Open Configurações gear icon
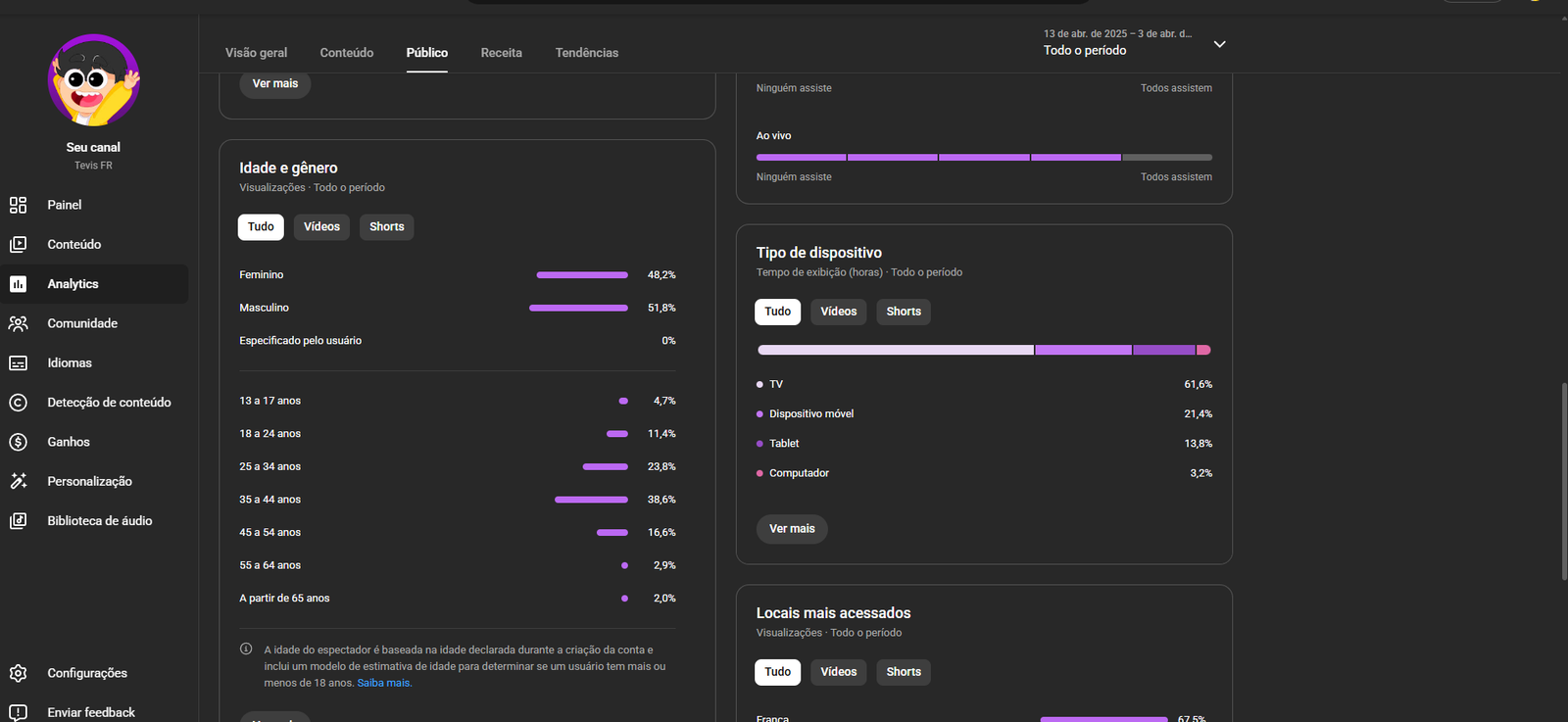 [x=18, y=673]
